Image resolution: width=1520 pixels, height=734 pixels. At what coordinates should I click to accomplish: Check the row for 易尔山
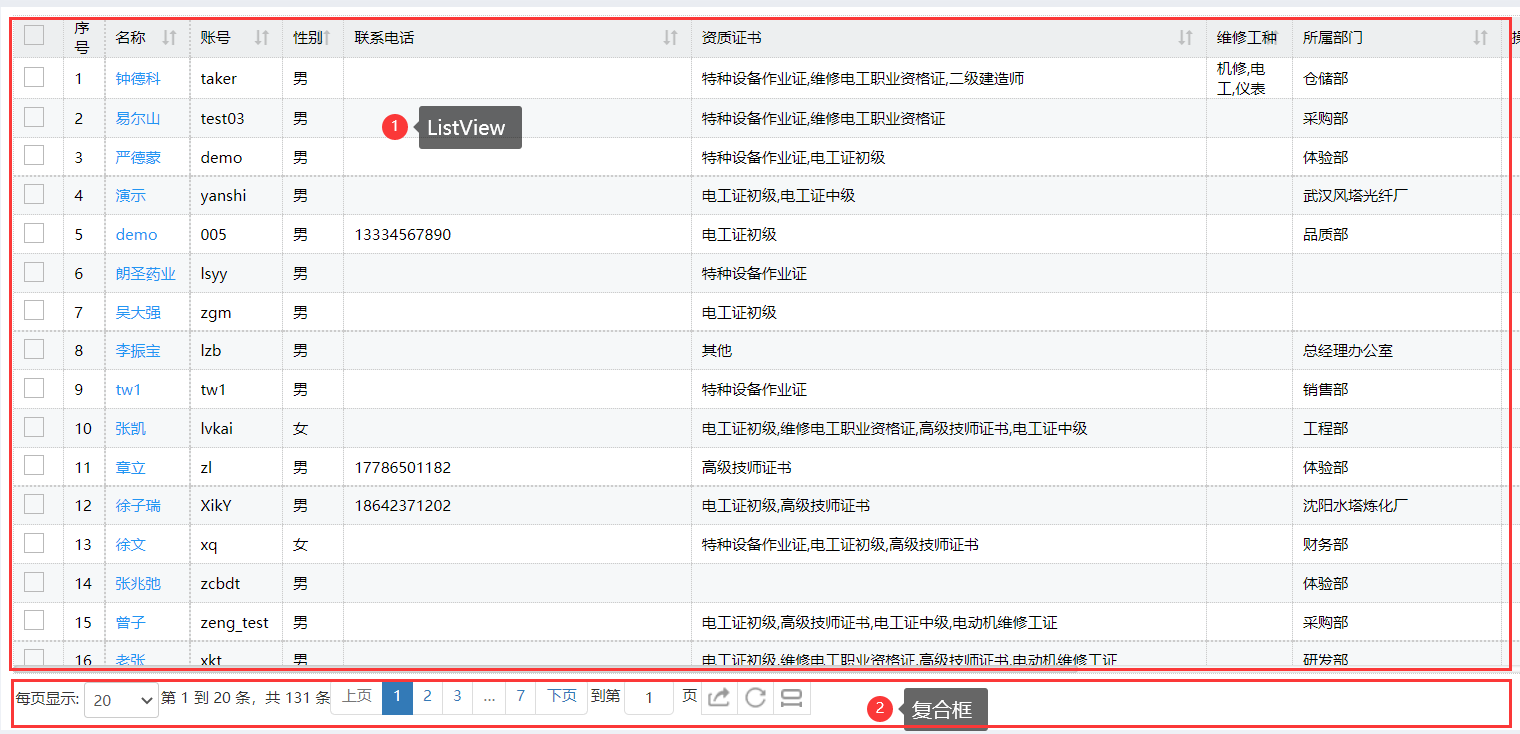point(34,117)
